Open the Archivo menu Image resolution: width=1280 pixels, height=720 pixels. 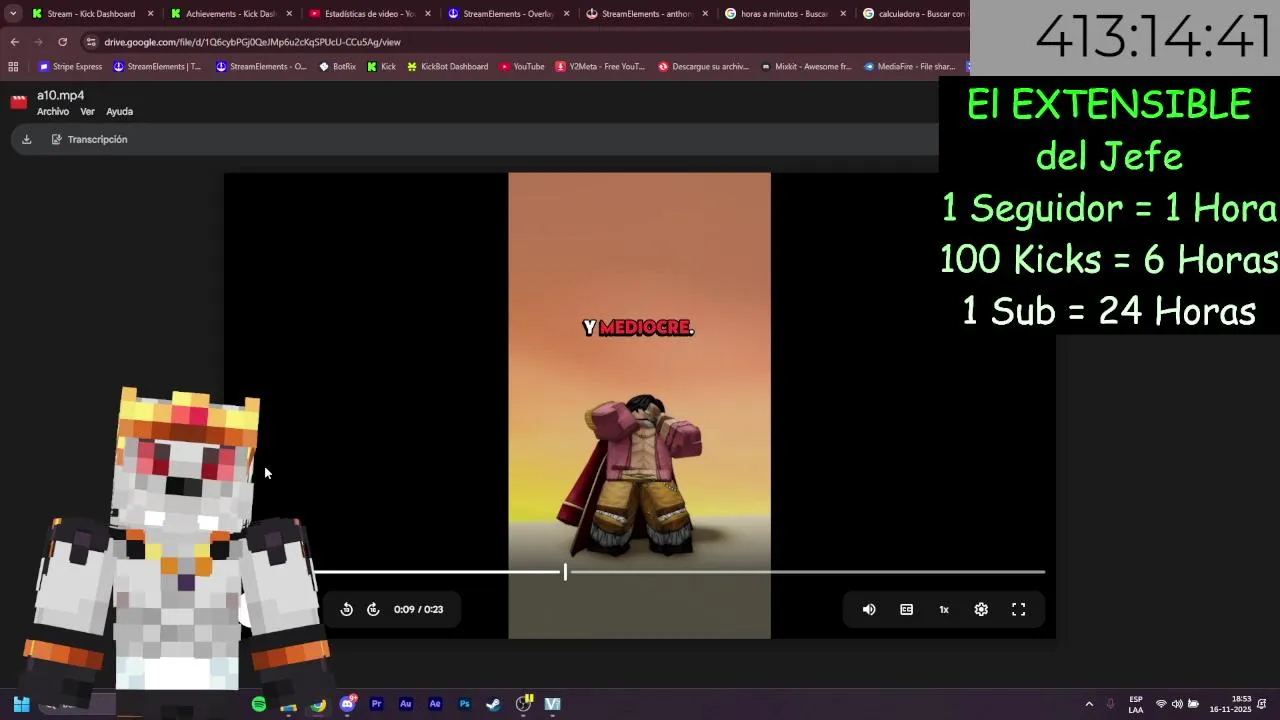(53, 112)
